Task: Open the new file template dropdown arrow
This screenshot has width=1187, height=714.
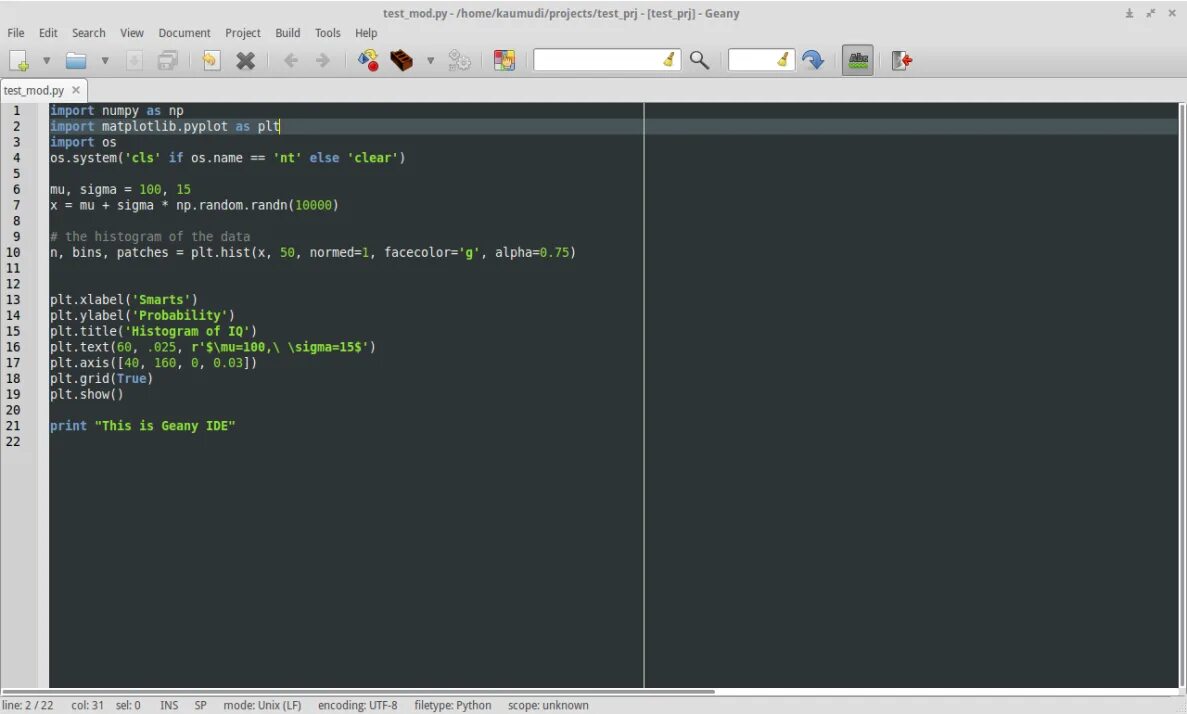Action: click(x=46, y=61)
